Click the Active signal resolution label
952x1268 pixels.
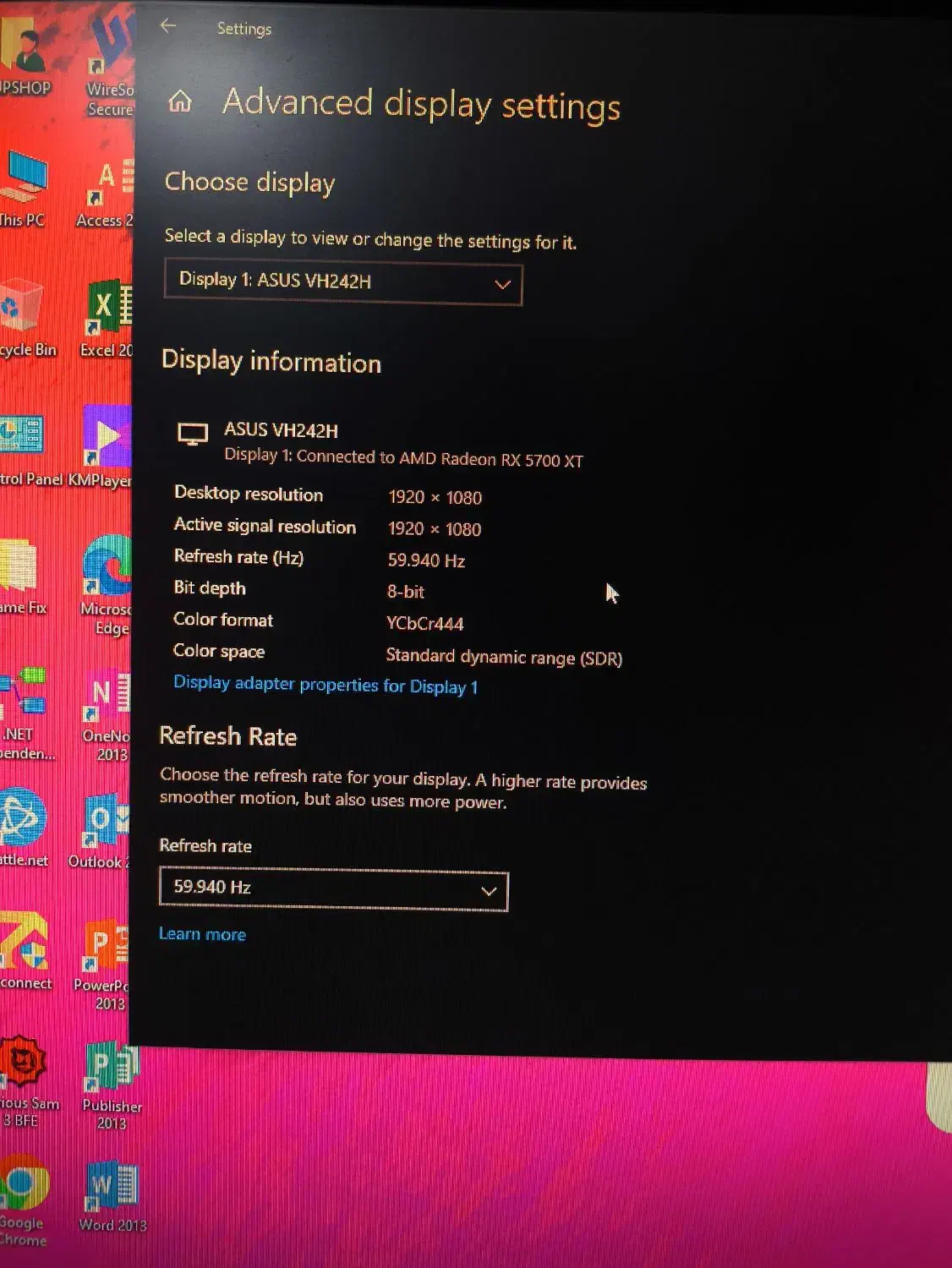265,526
